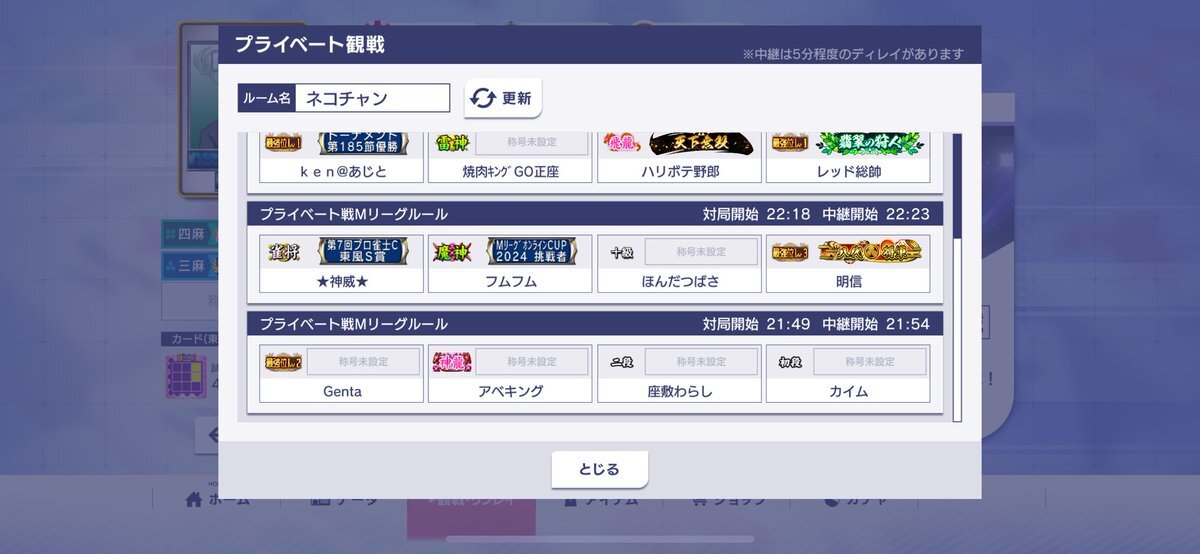1200x554 pixels.
Task: Click the 十段 rank icon of ほんだつばさ
Action: pos(622,252)
